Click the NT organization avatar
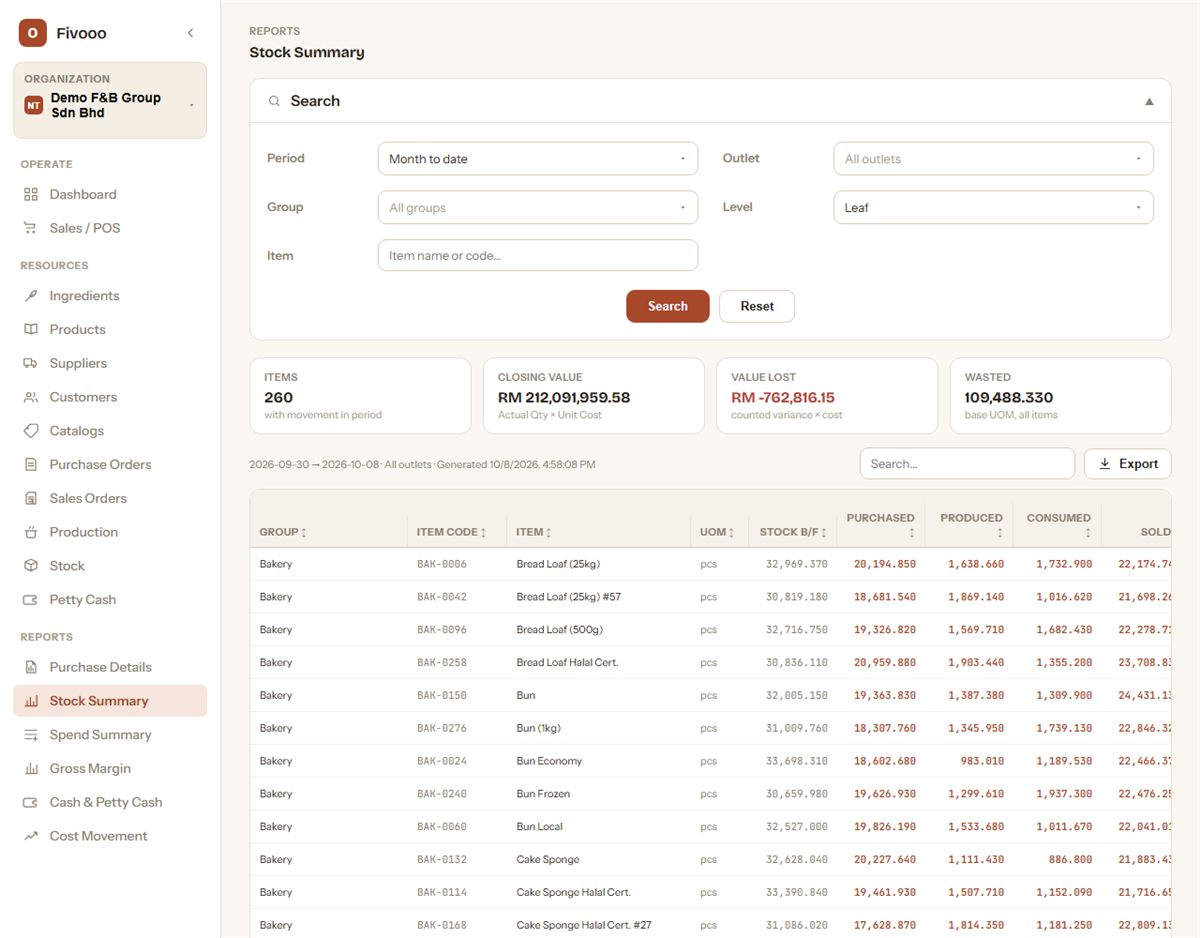This screenshot has width=1200, height=938. (x=34, y=105)
